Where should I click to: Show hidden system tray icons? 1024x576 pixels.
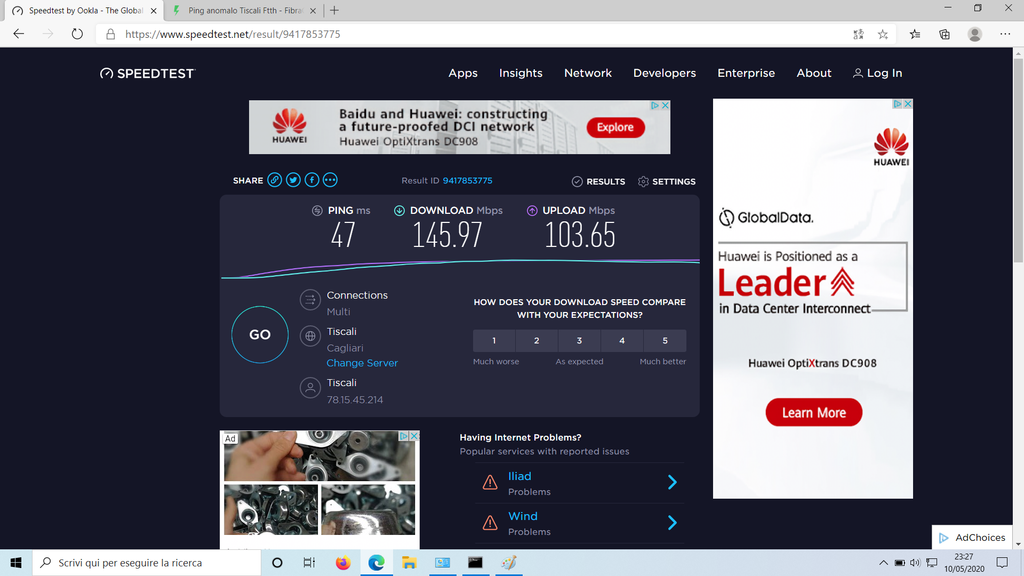[x=883, y=562]
